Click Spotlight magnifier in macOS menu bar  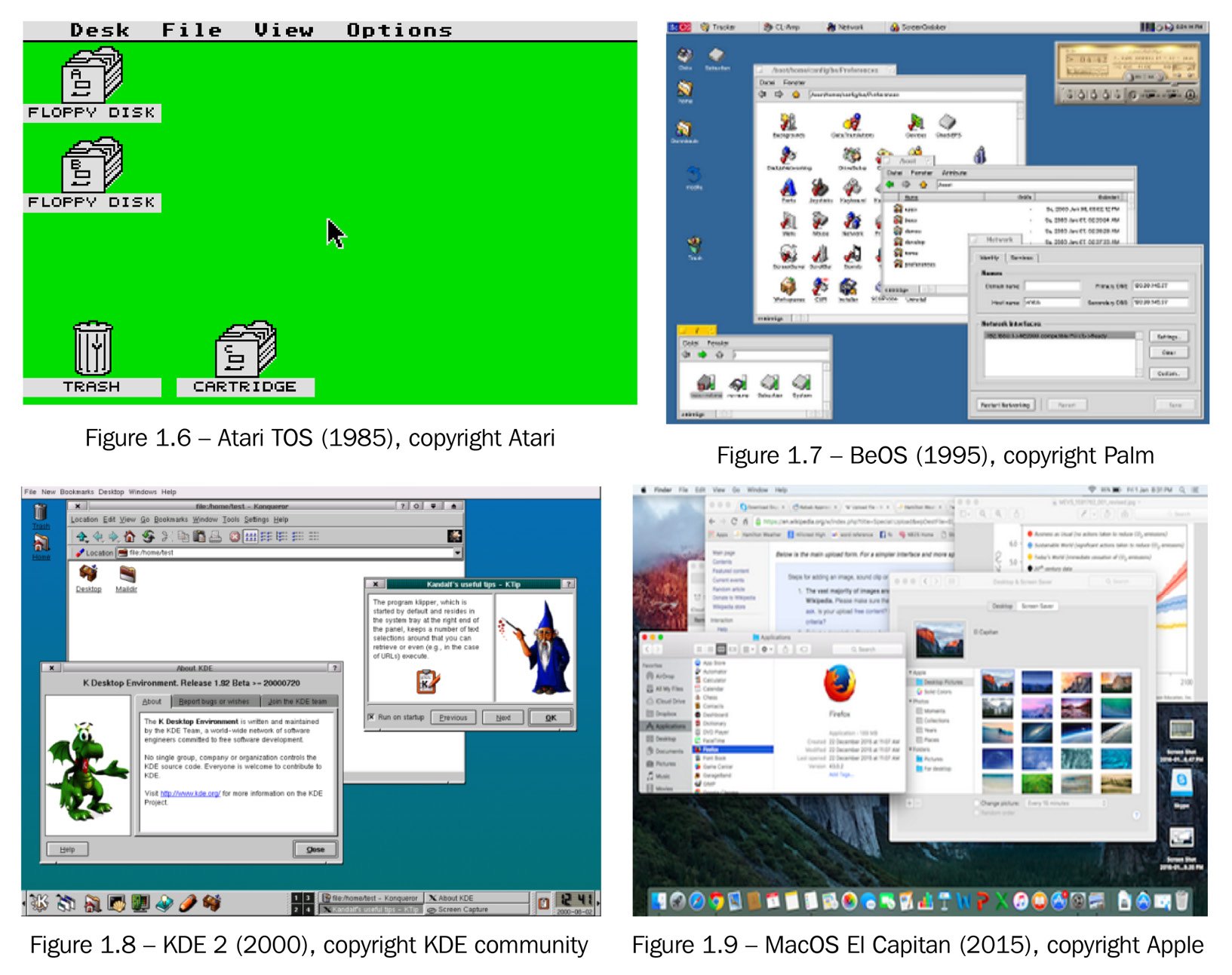pos(1182,490)
